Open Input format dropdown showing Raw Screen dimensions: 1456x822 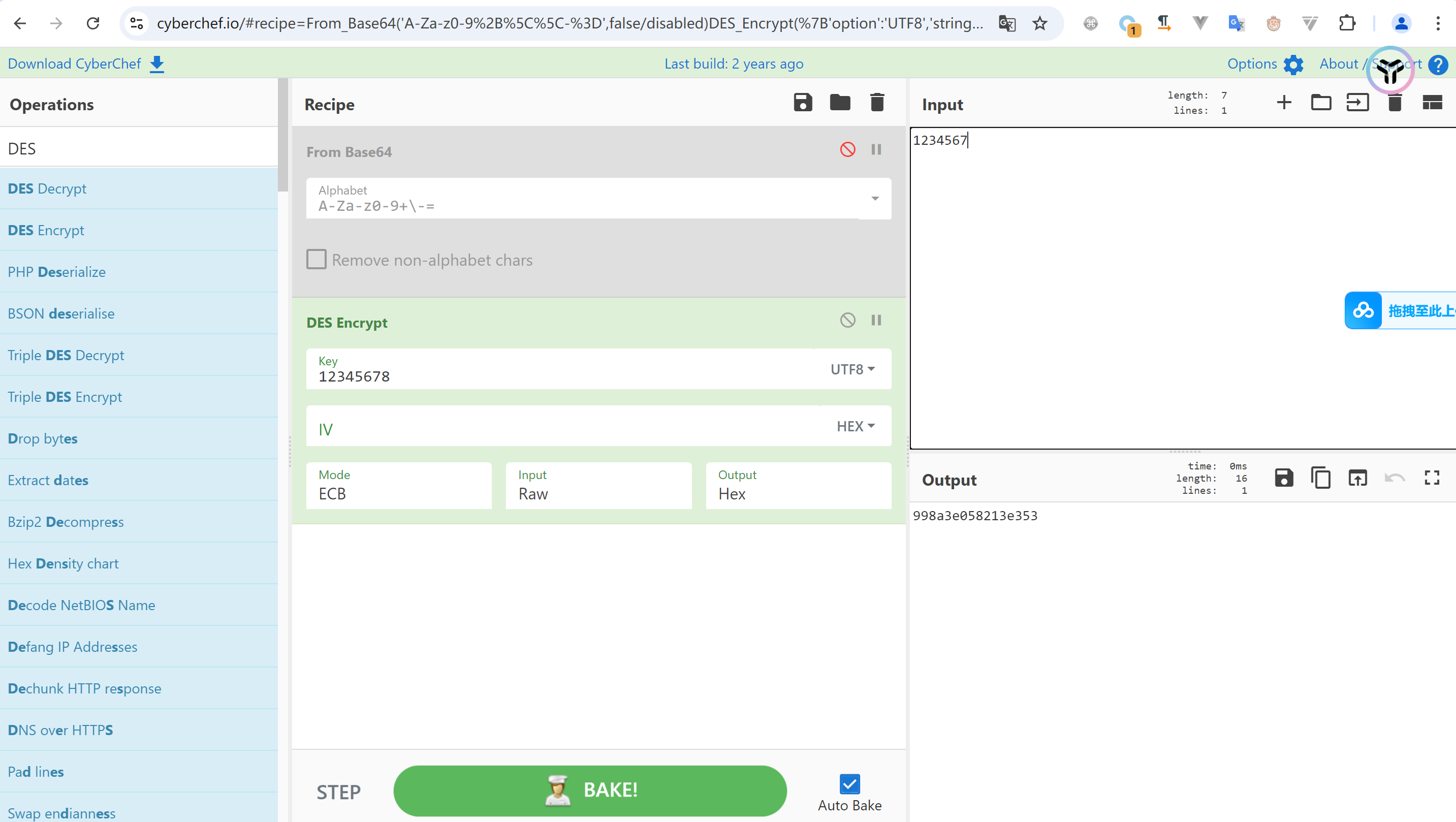click(x=598, y=486)
